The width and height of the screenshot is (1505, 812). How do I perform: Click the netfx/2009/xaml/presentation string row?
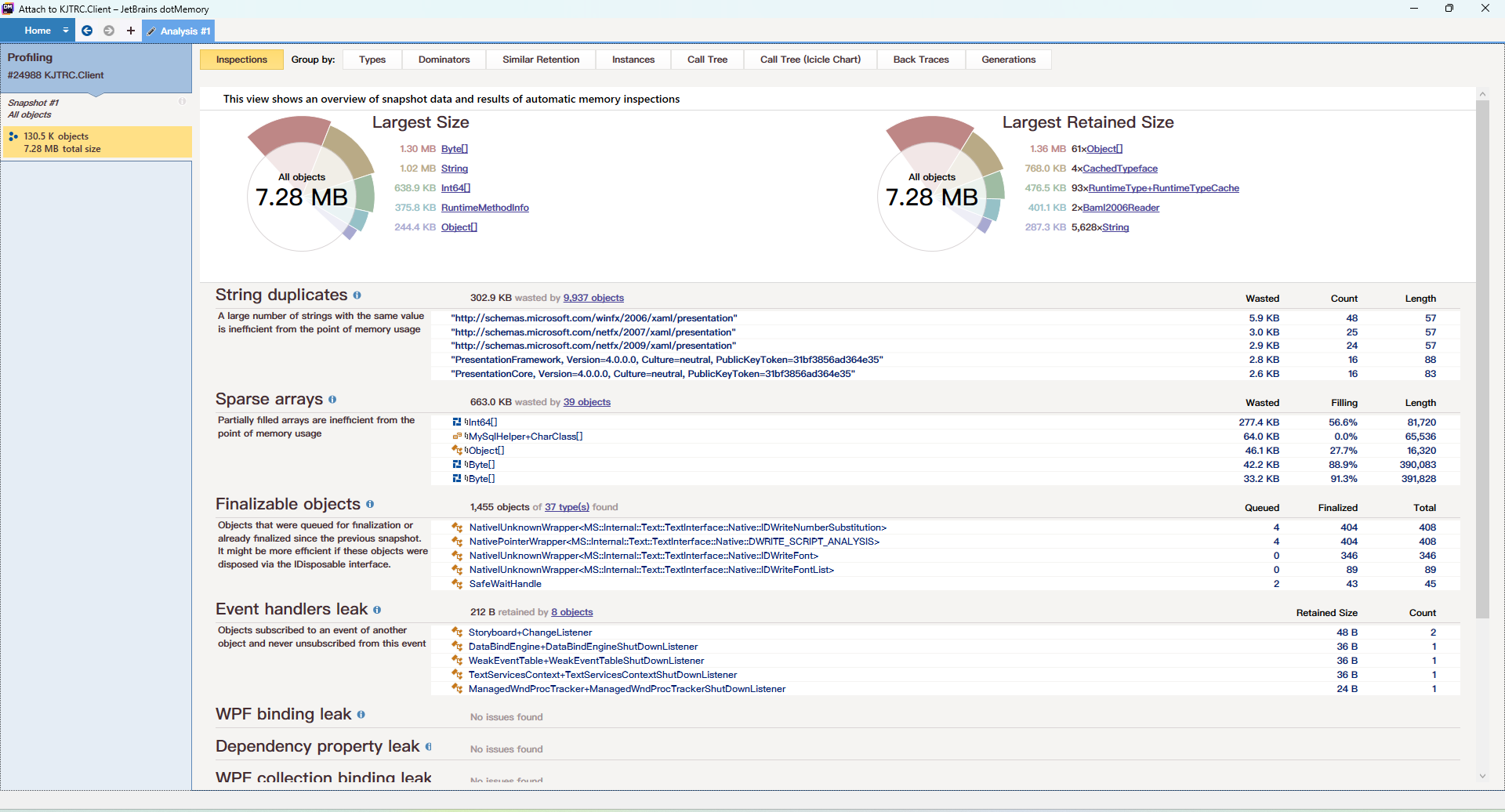[x=945, y=346]
